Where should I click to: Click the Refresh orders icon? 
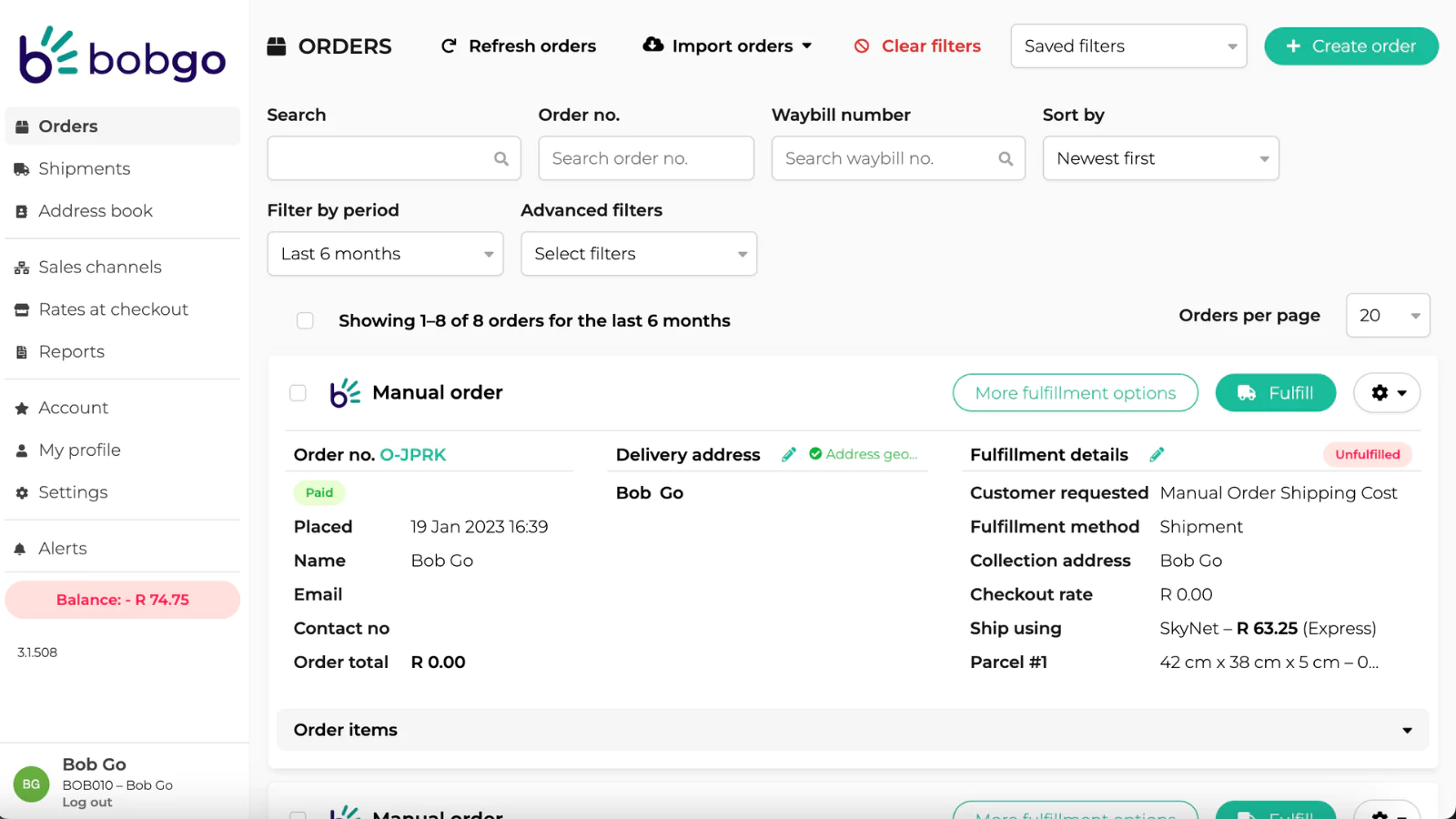coord(449,46)
